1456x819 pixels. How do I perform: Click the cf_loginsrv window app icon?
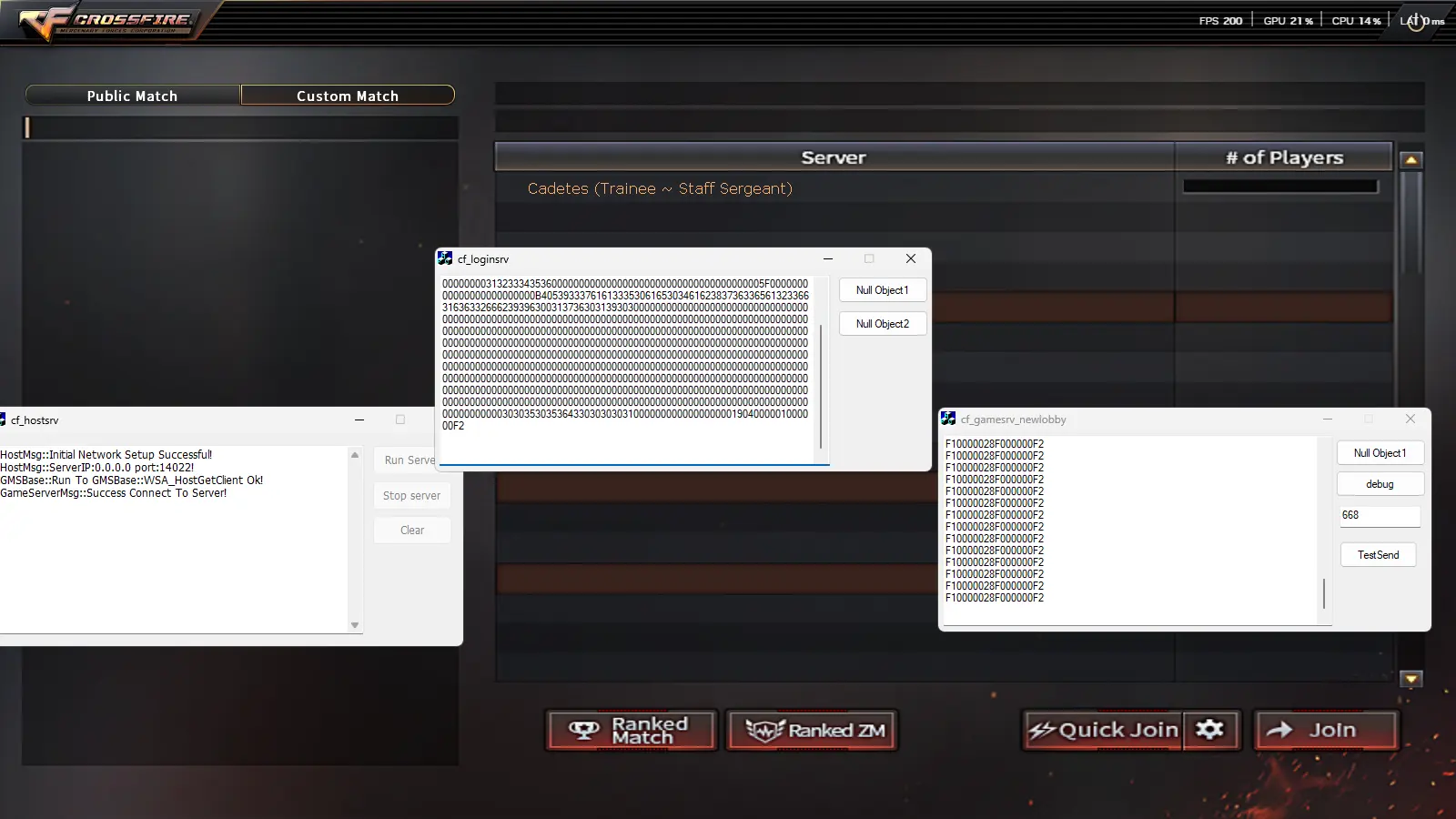(445, 258)
